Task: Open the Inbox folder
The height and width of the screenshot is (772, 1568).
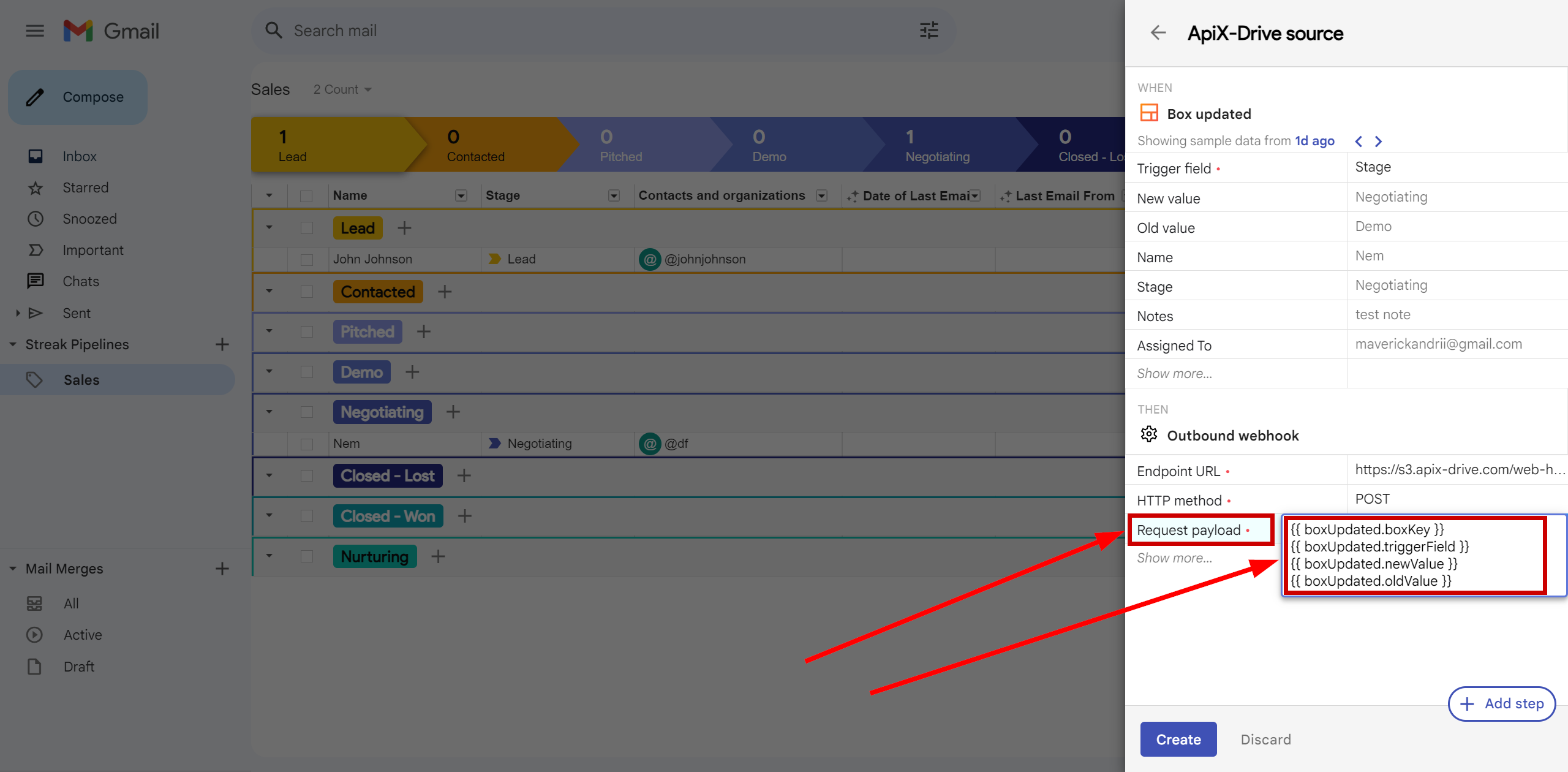Action: coord(80,156)
